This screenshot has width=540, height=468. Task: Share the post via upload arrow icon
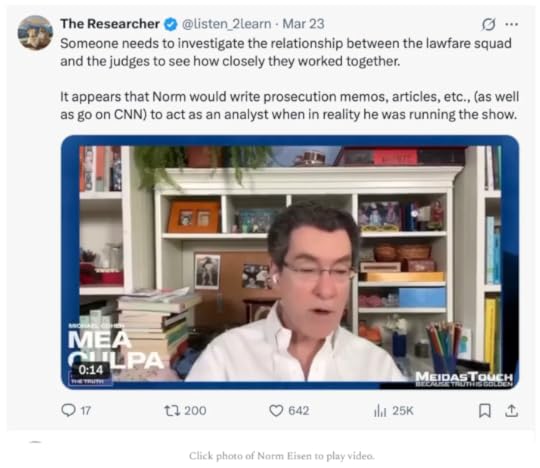(512, 410)
